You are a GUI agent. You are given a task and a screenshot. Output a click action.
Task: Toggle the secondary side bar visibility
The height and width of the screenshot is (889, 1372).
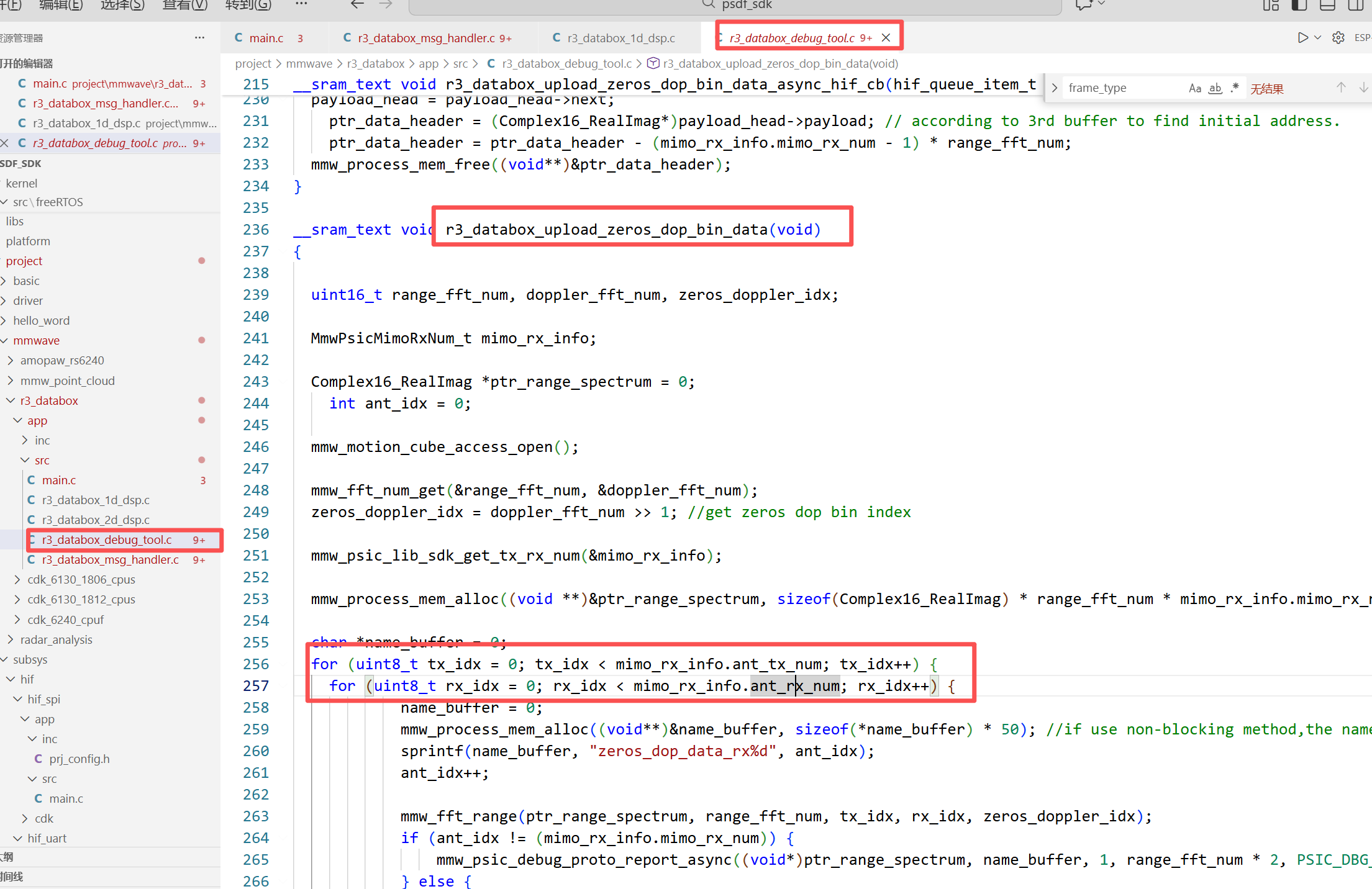[x=1356, y=5]
